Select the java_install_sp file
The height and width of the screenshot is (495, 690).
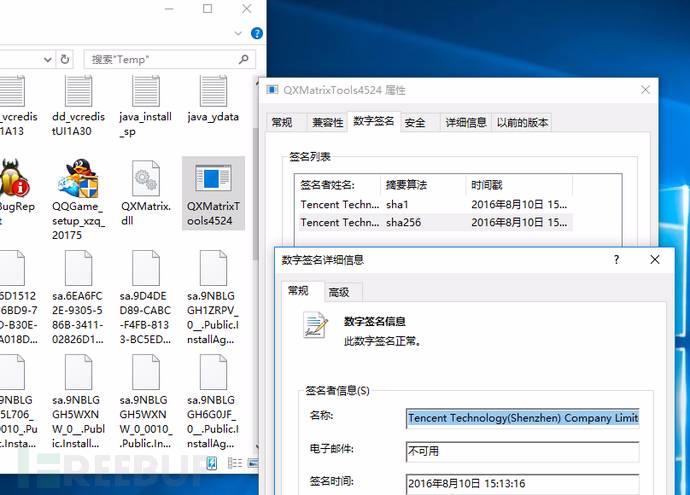point(146,106)
